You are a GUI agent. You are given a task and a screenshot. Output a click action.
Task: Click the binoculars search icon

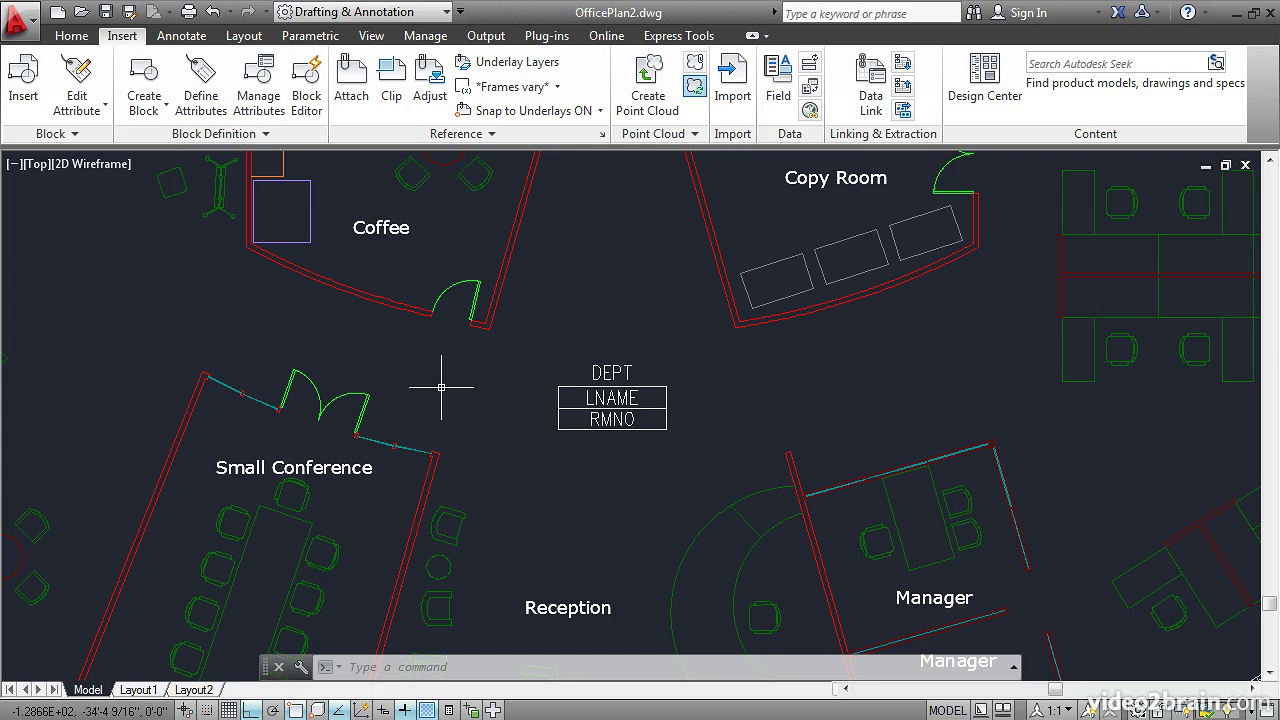[975, 12]
